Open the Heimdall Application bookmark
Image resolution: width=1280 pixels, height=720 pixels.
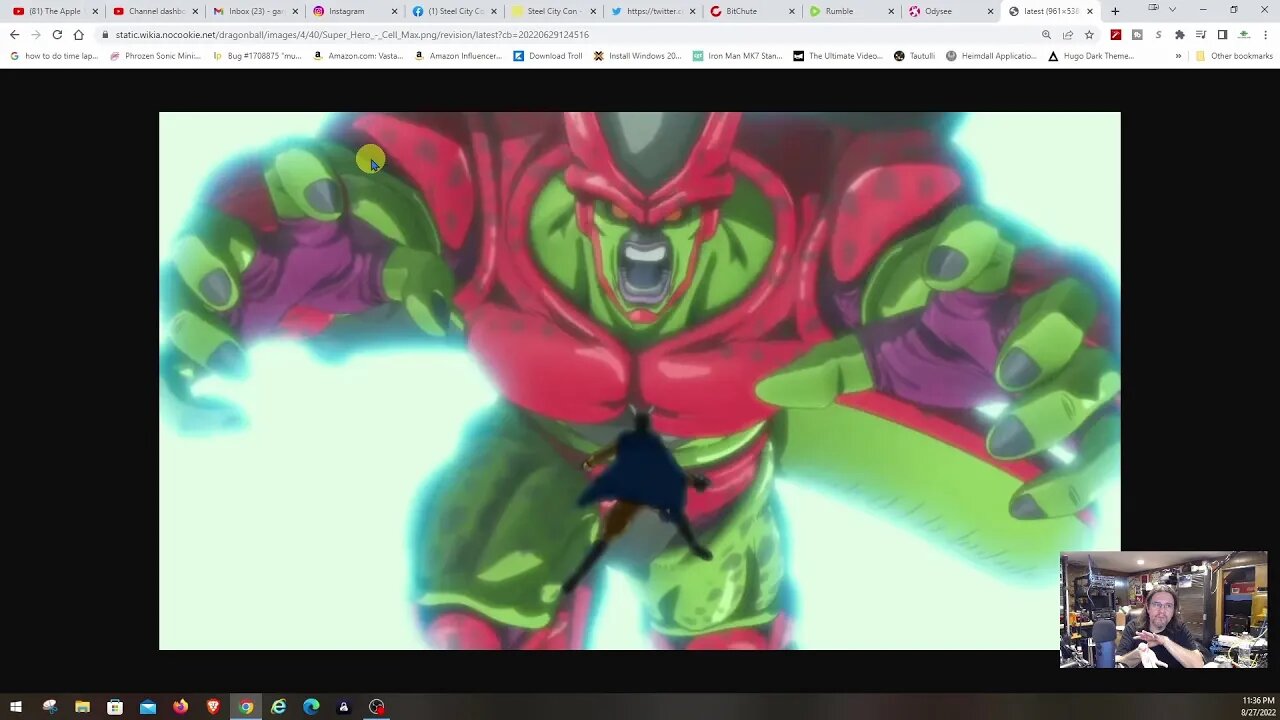(x=991, y=56)
